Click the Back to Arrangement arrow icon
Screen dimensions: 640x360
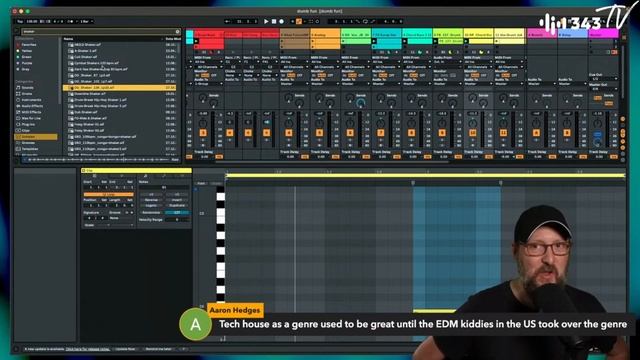228,21
